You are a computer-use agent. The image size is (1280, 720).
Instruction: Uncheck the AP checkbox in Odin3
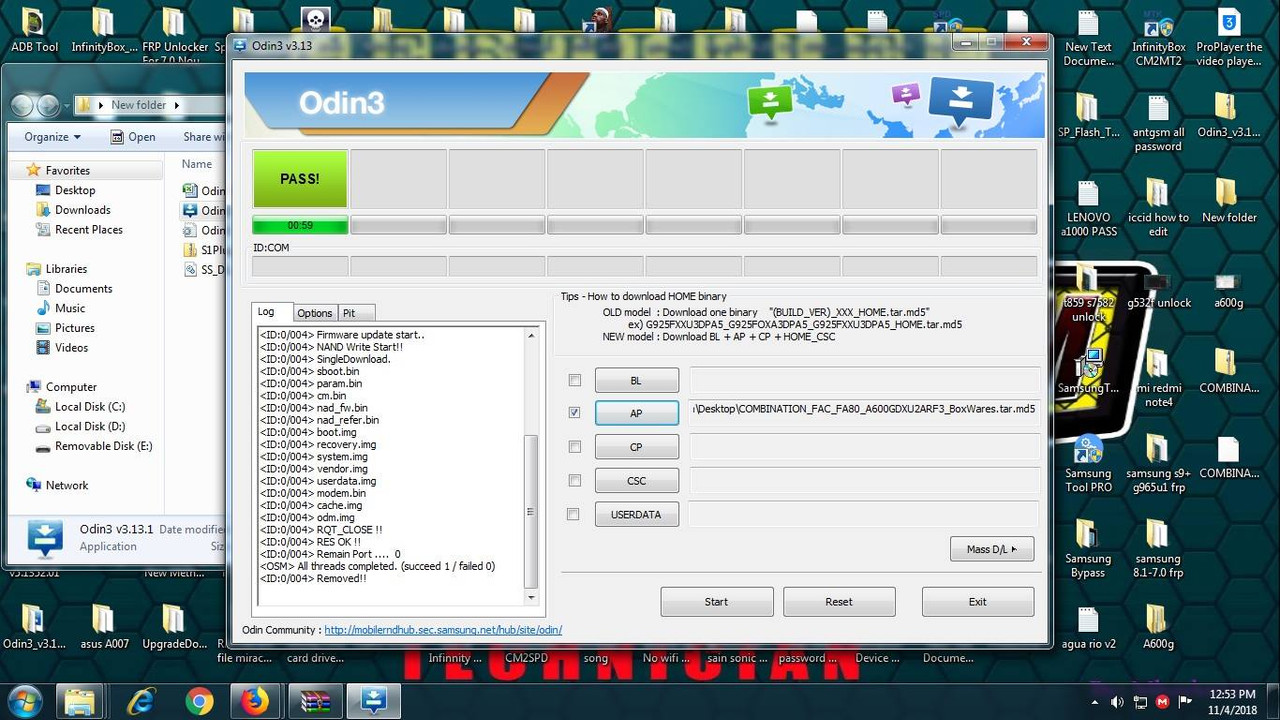tap(574, 412)
